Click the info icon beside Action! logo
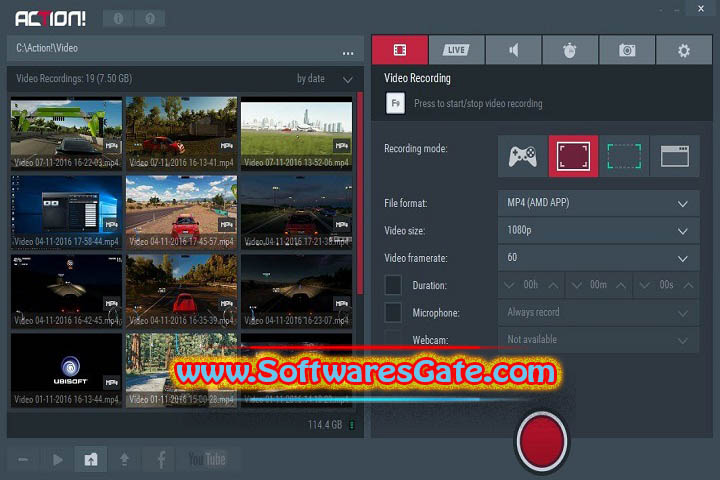Image resolution: width=720 pixels, height=480 pixels. (x=118, y=18)
